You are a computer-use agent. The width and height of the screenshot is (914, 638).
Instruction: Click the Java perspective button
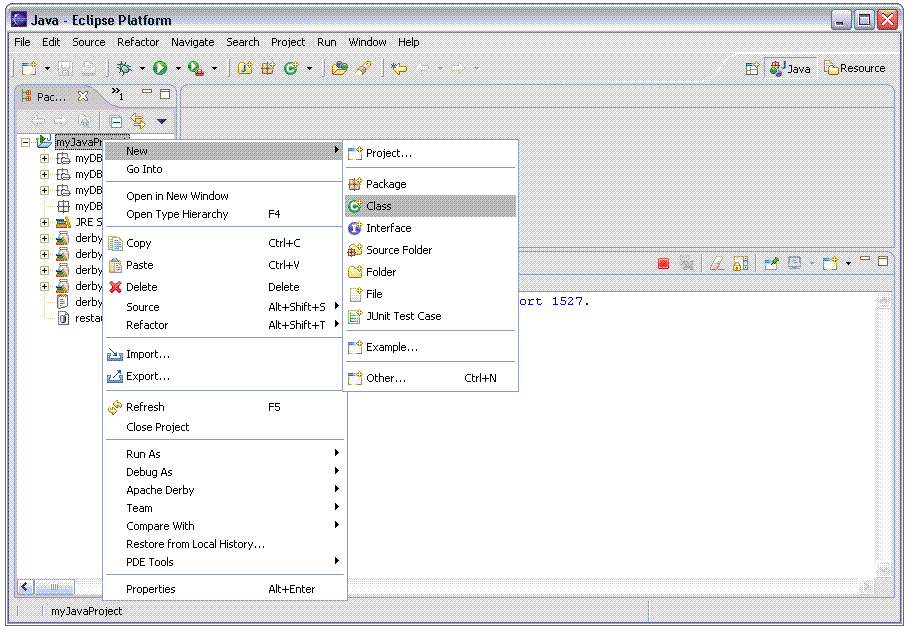coord(790,68)
